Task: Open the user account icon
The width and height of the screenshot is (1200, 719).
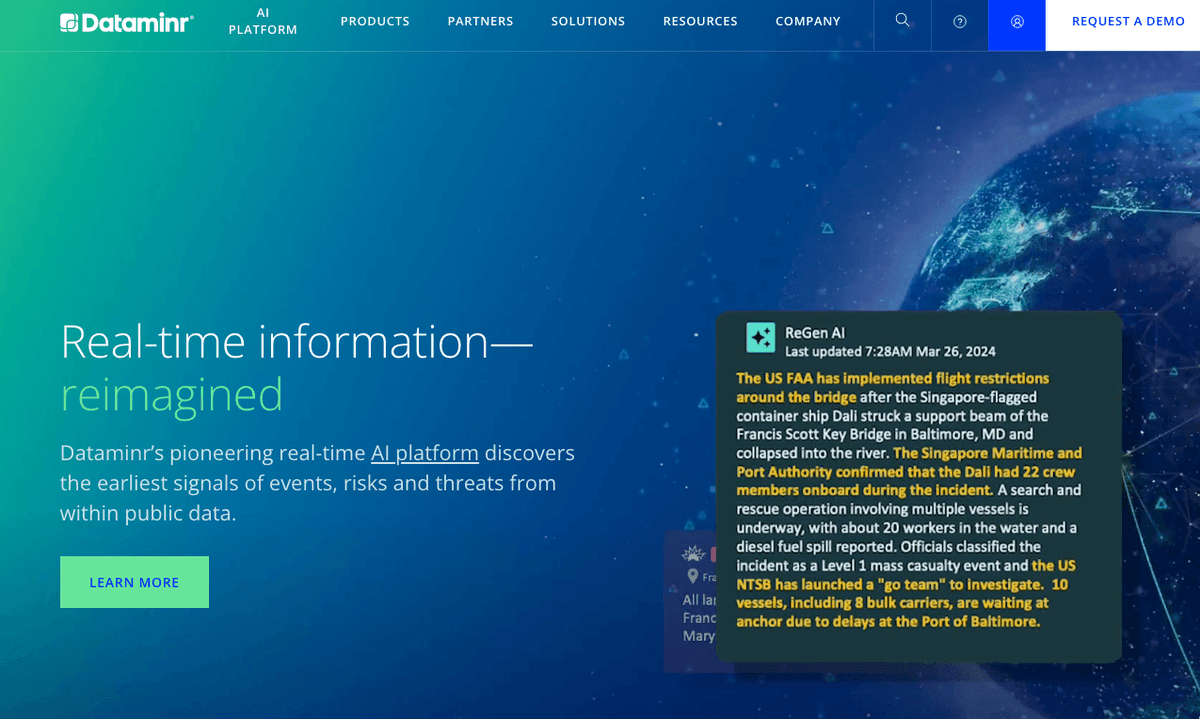Action: [1017, 21]
